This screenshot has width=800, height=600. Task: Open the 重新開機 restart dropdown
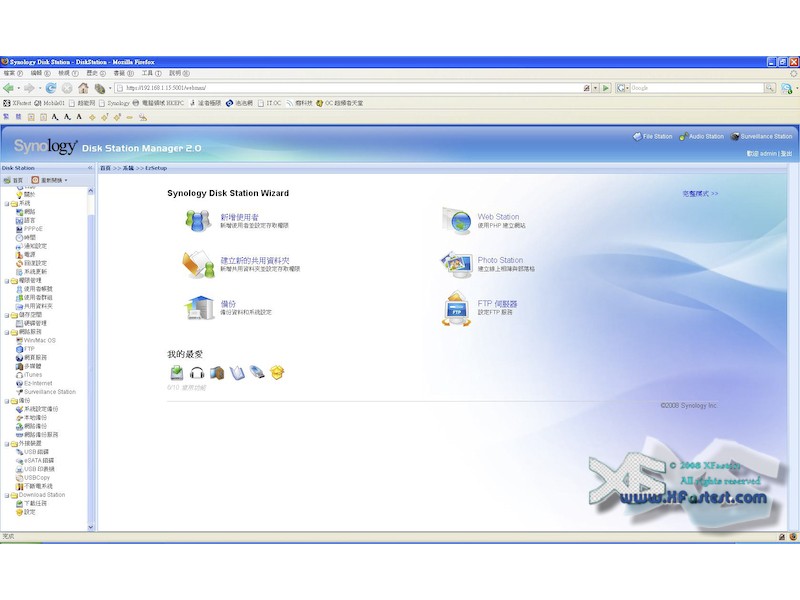[x=49, y=180]
